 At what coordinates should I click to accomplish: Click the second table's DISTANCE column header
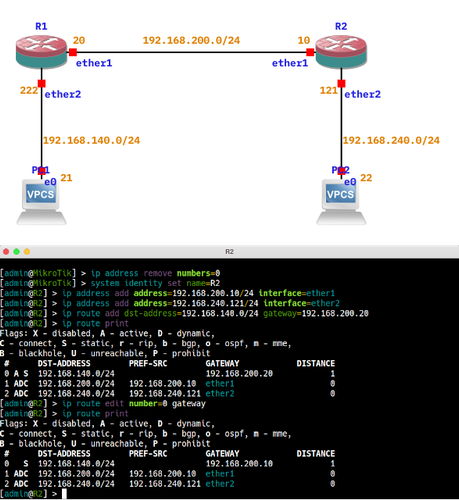coord(316,454)
